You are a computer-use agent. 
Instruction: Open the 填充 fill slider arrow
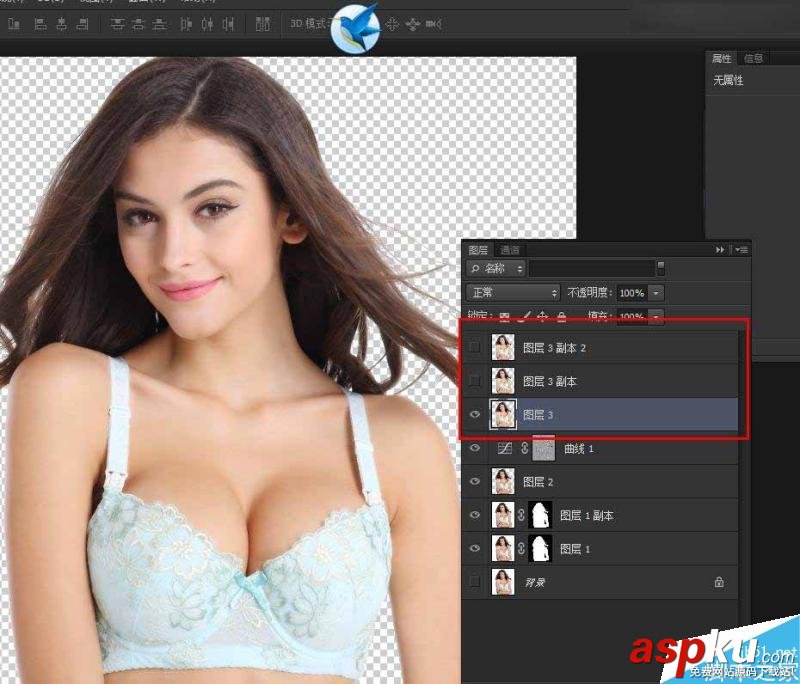coord(656,316)
